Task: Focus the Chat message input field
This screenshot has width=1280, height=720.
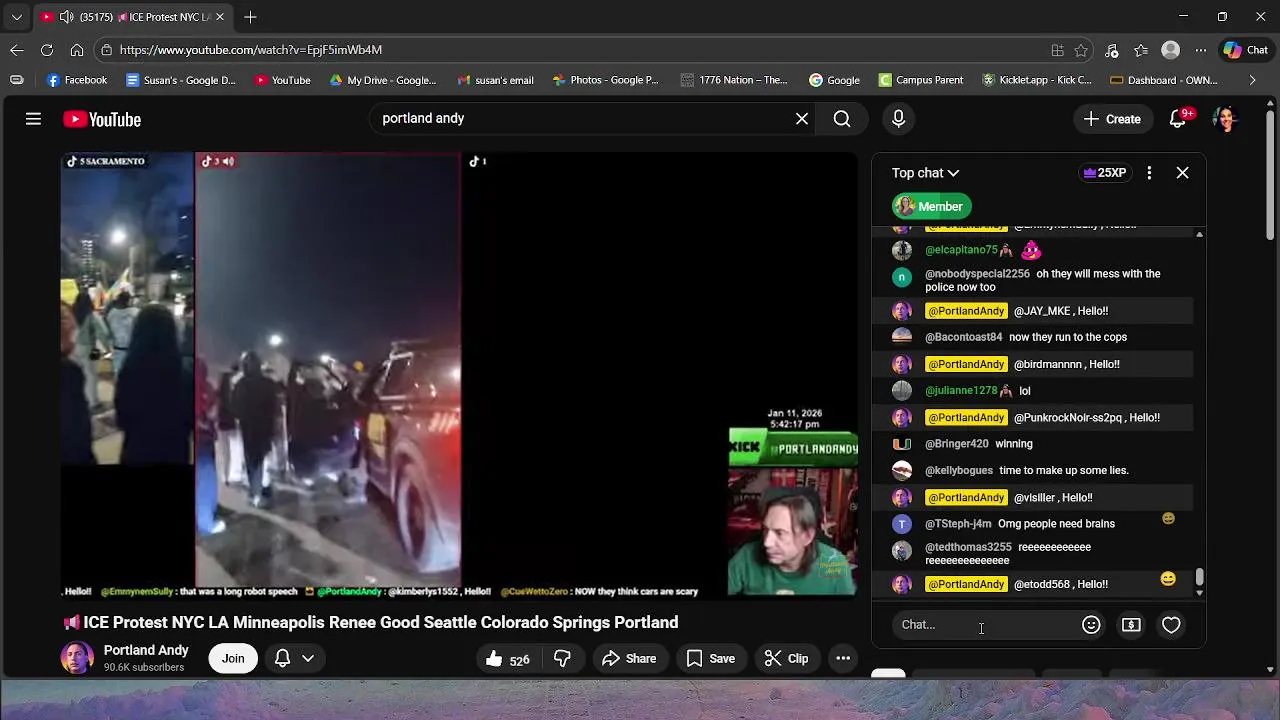Action: [985, 625]
